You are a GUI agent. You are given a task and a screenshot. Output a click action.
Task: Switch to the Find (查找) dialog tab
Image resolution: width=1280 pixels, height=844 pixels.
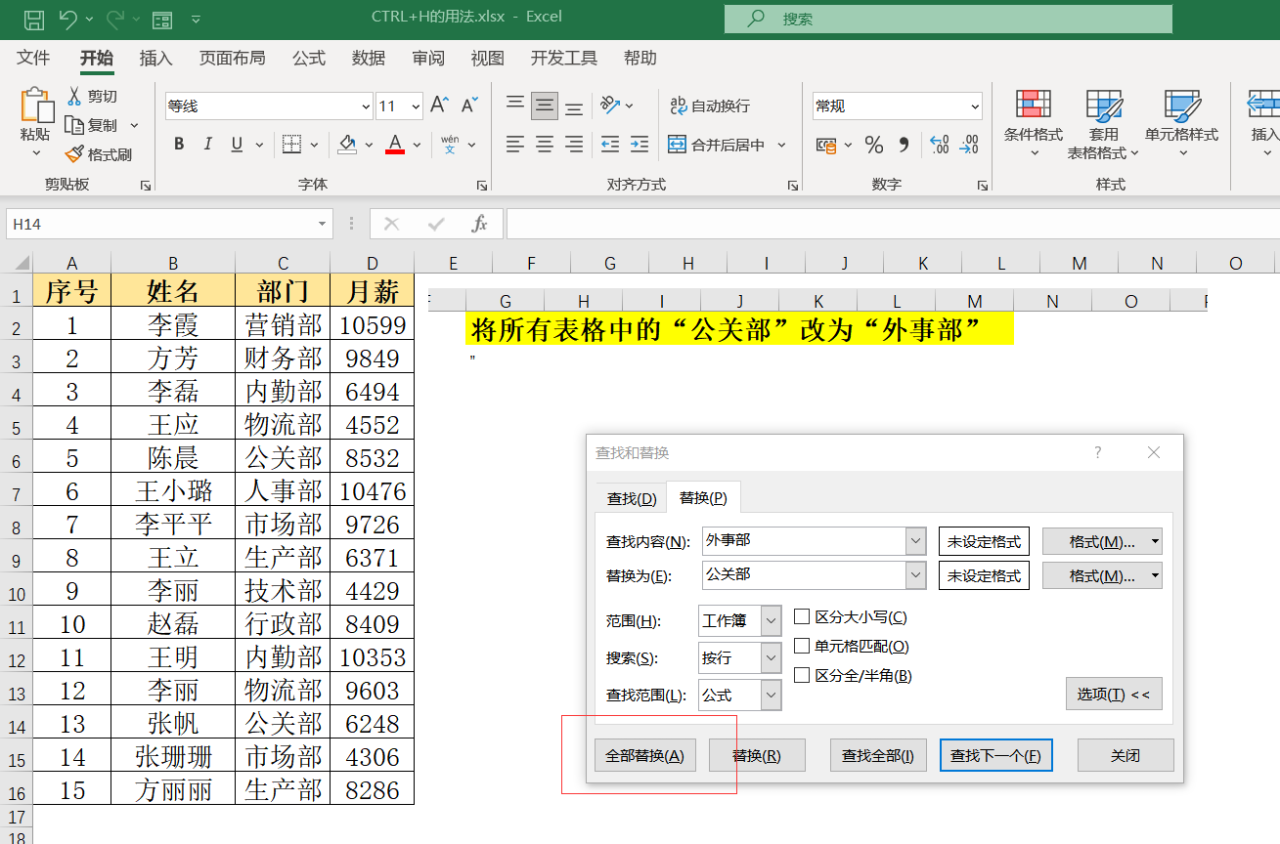tap(632, 498)
